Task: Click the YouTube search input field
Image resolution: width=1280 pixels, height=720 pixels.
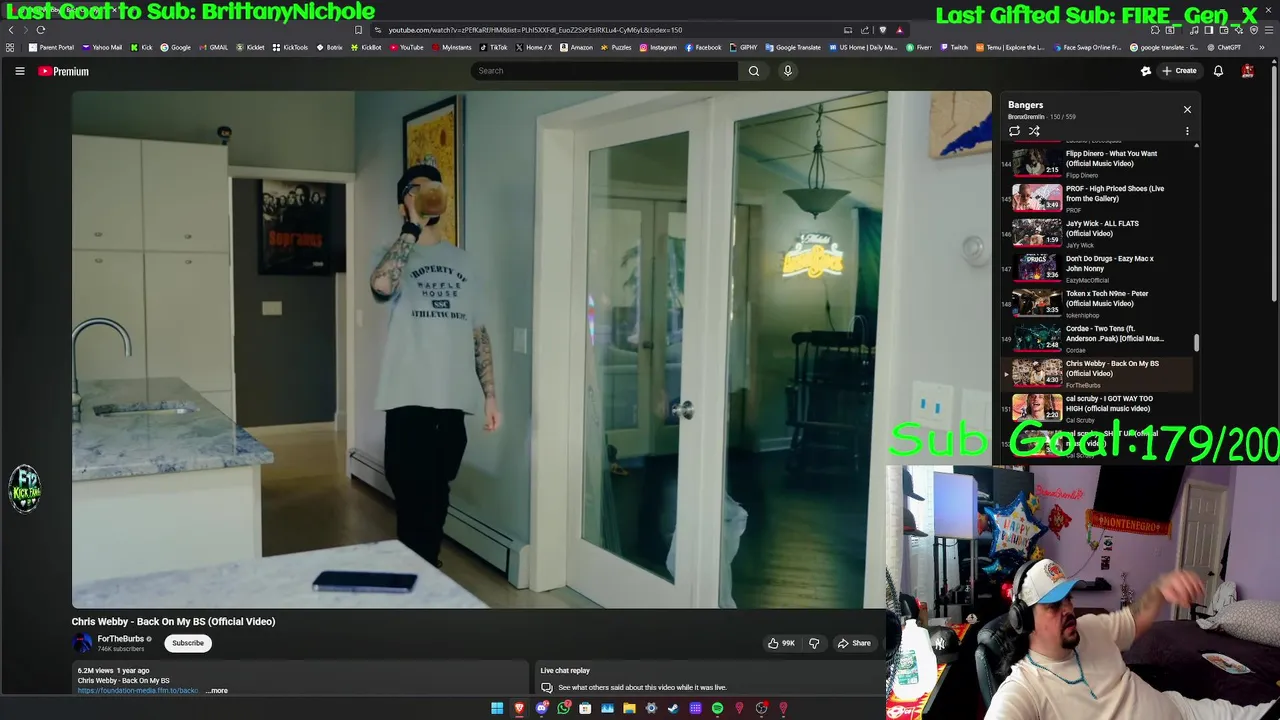Action: coord(604,71)
